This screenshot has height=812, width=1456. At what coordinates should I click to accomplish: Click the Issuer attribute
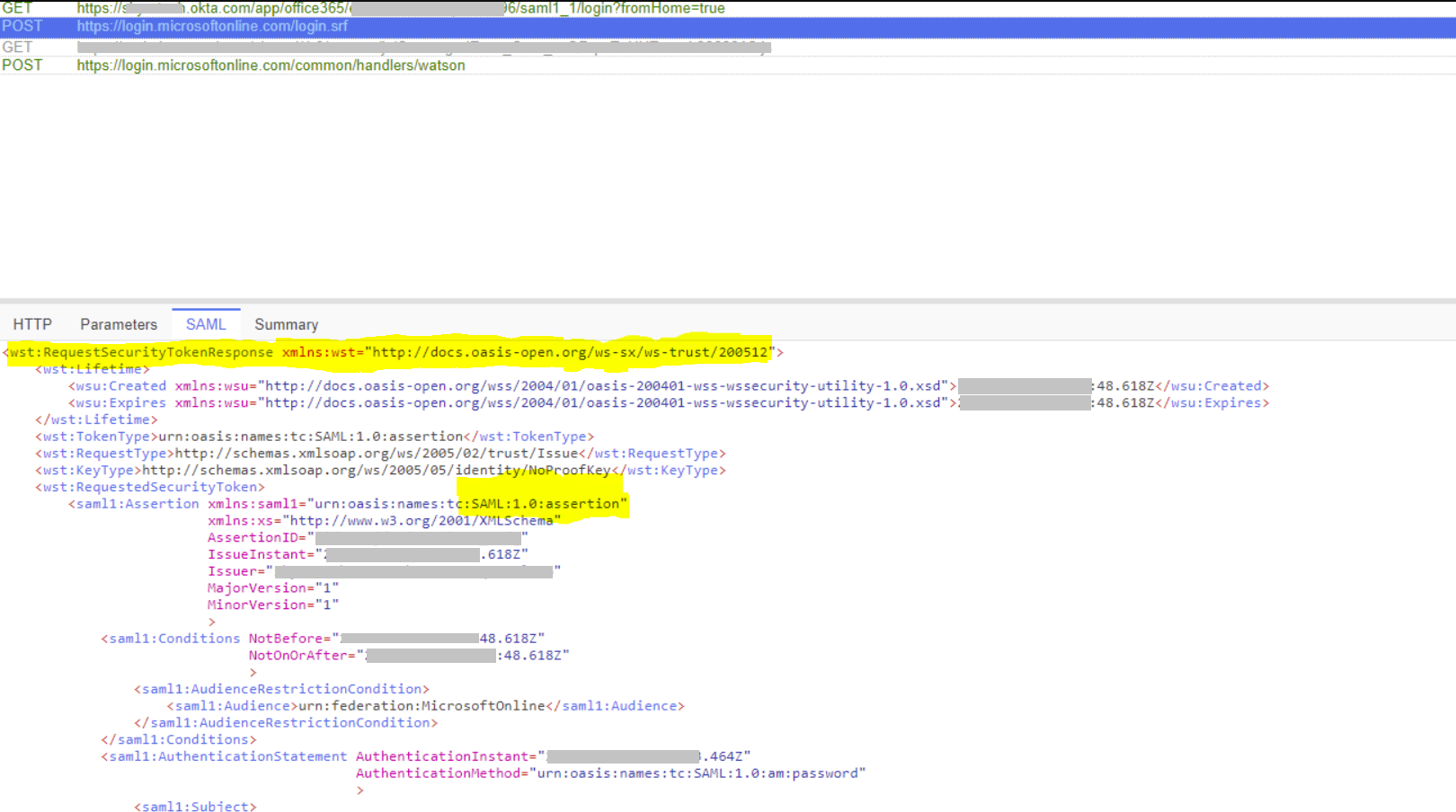click(x=384, y=571)
